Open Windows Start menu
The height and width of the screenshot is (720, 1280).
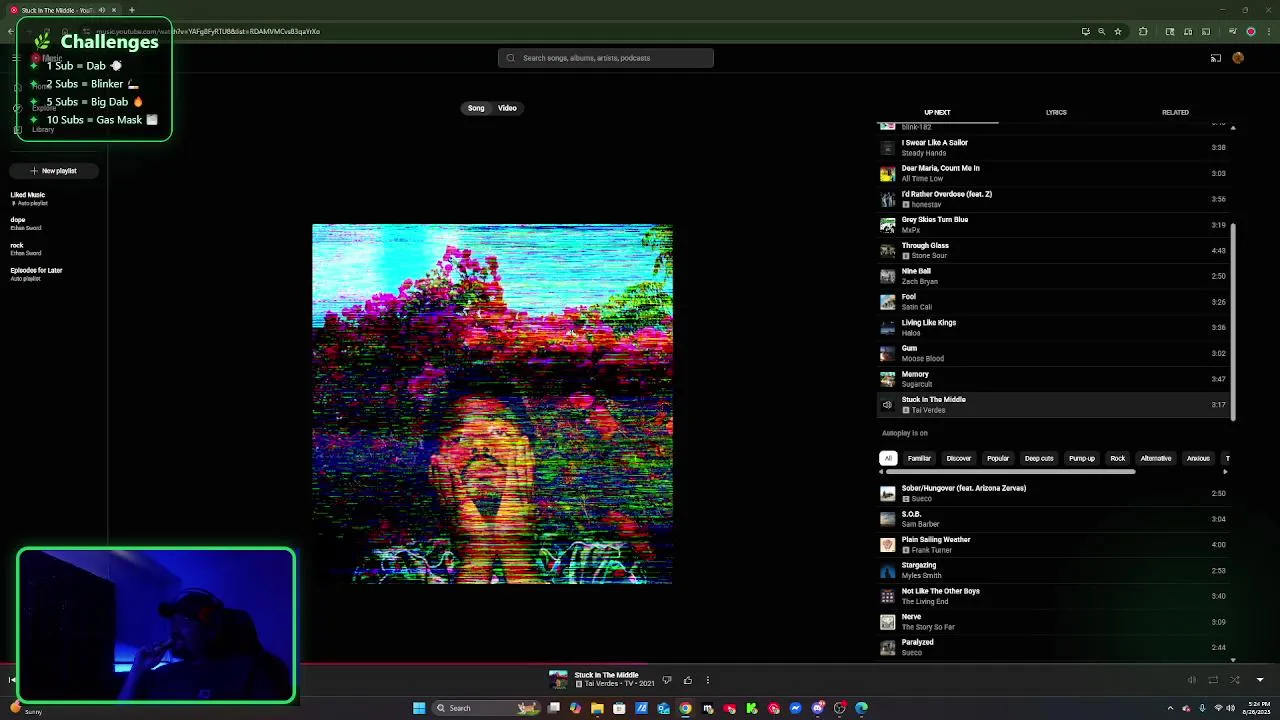point(419,708)
